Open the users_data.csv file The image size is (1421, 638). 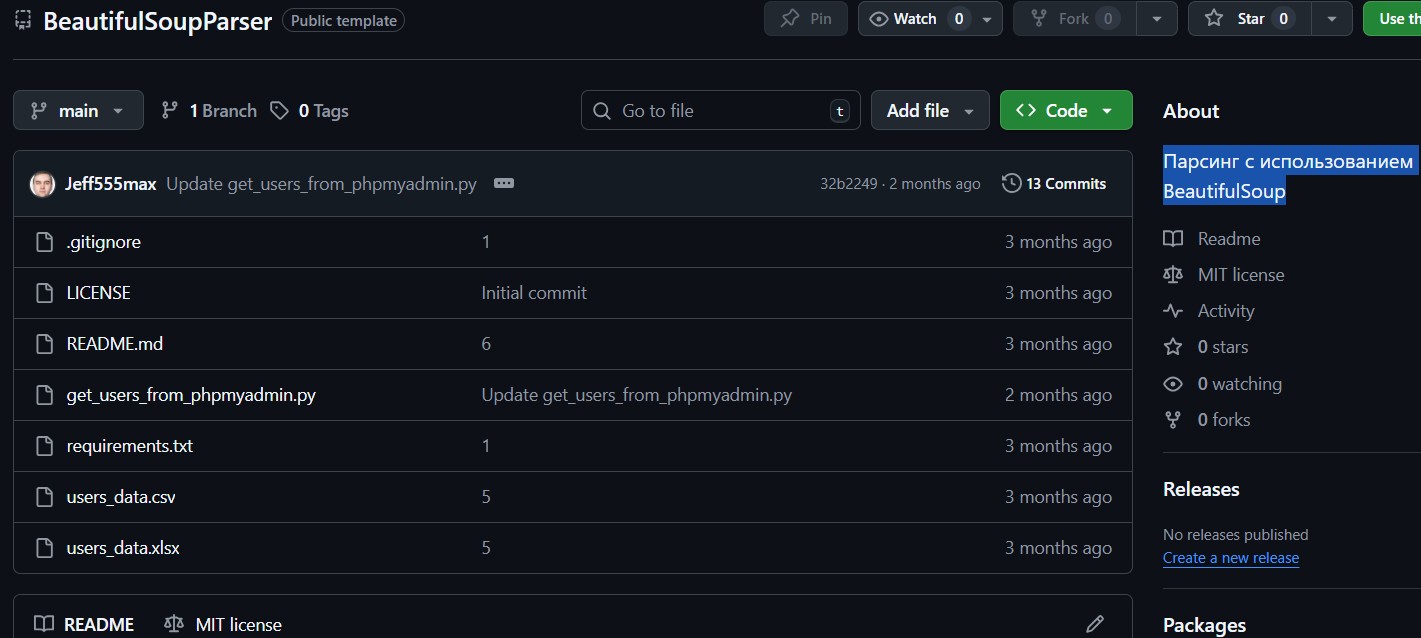pos(121,497)
